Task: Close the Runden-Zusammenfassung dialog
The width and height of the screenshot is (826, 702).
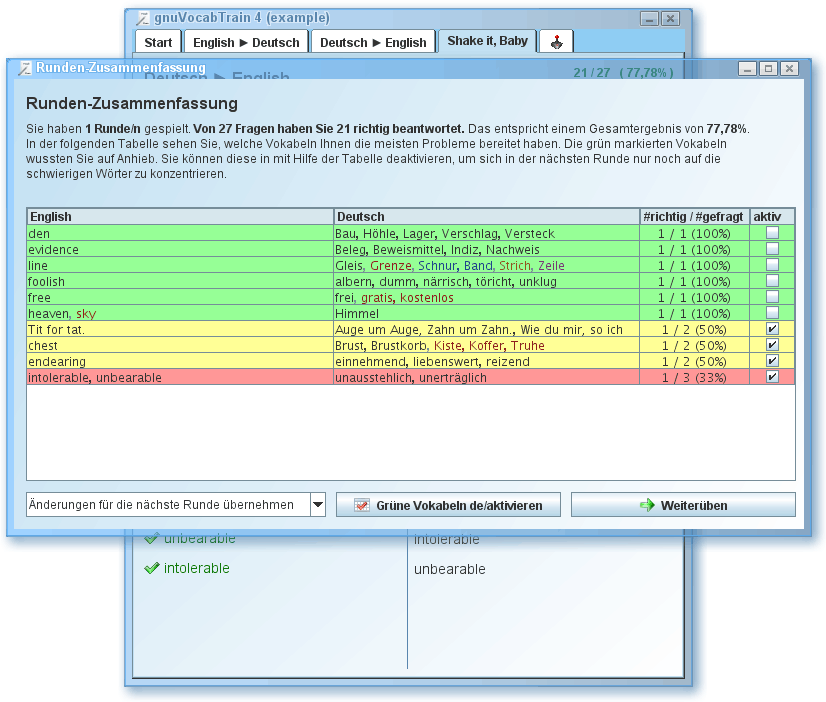Action: click(789, 68)
